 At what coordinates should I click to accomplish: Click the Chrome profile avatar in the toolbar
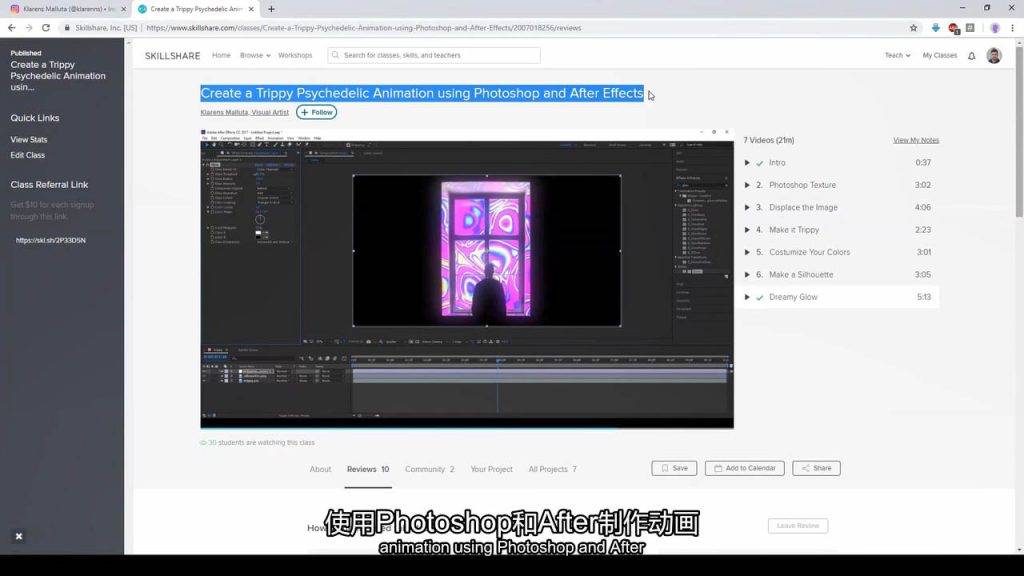(995, 28)
